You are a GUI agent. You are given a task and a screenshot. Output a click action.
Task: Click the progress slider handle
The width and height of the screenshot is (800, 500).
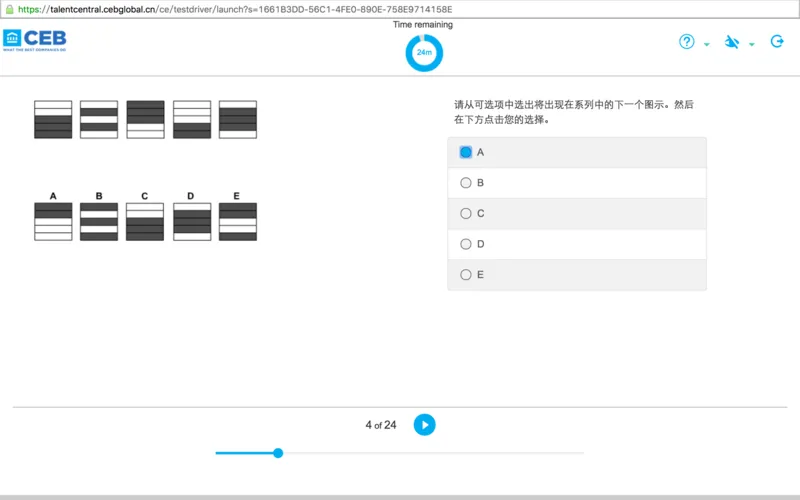point(278,453)
